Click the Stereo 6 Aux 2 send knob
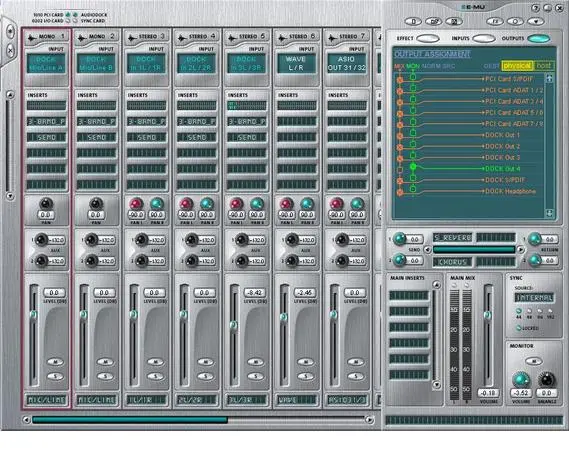This screenshot has height=450, width=569. tap(291, 261)
